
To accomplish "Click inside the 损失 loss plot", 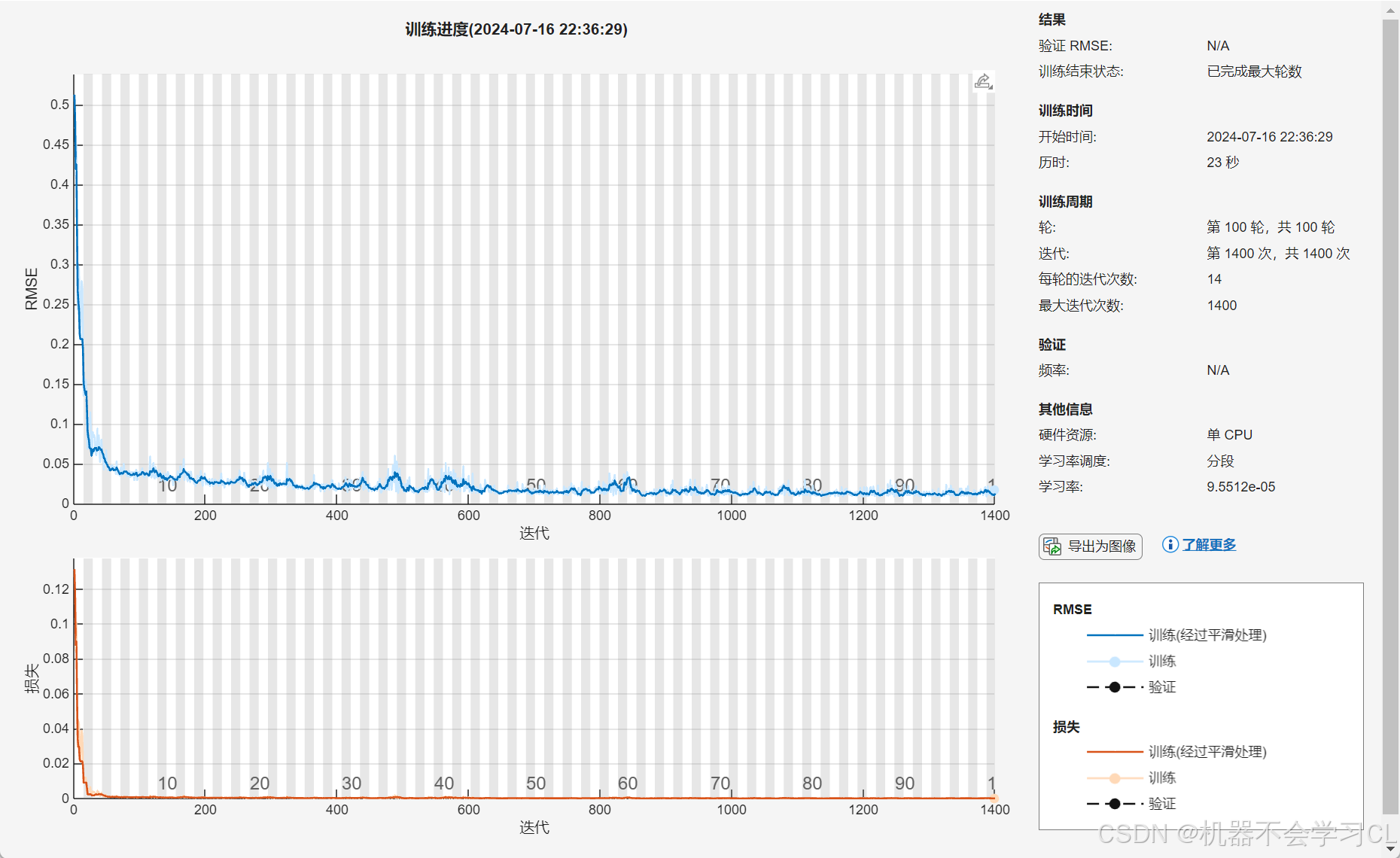I will [x=534, y=677].
